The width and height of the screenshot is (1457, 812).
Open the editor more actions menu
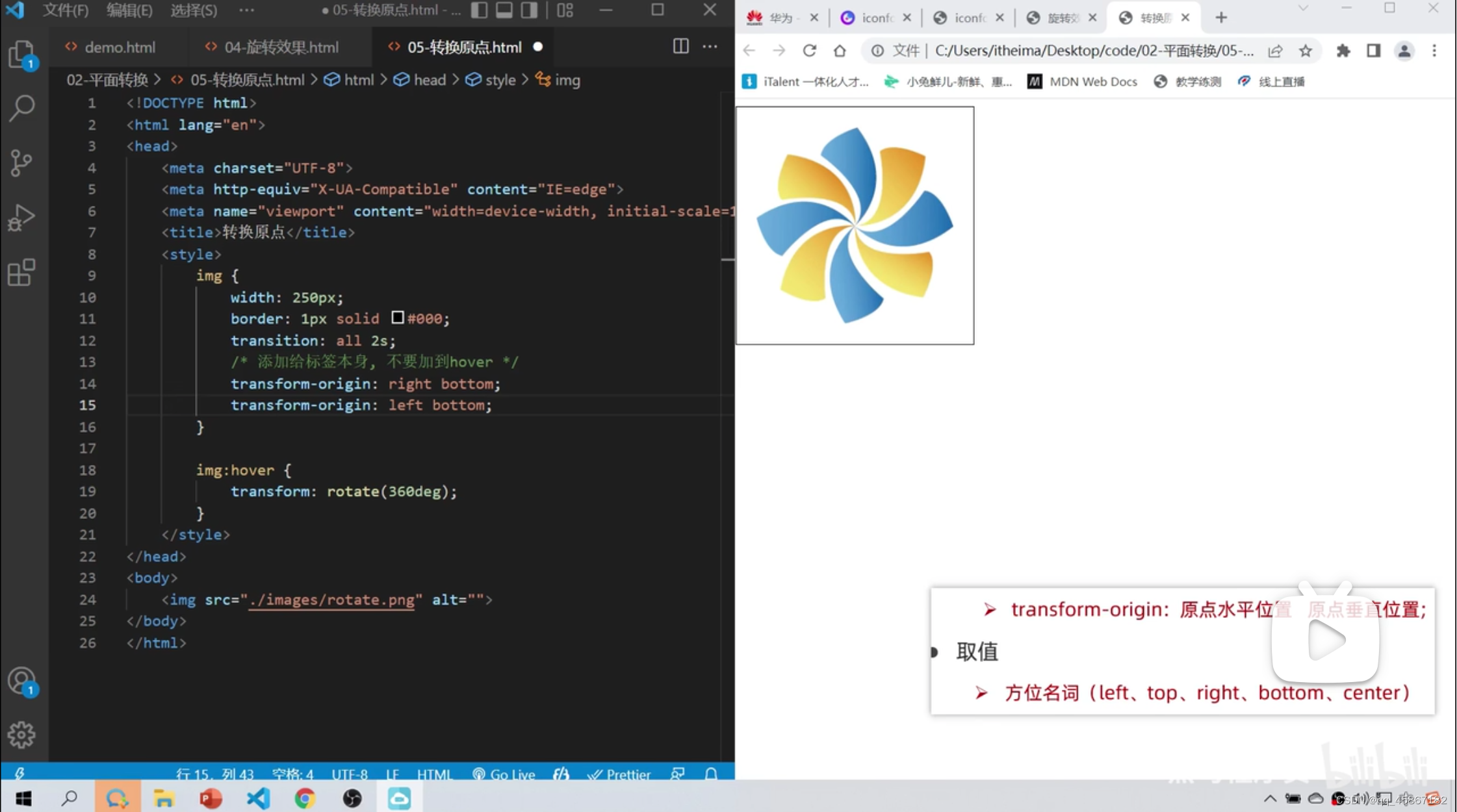[x=710, y=46]
